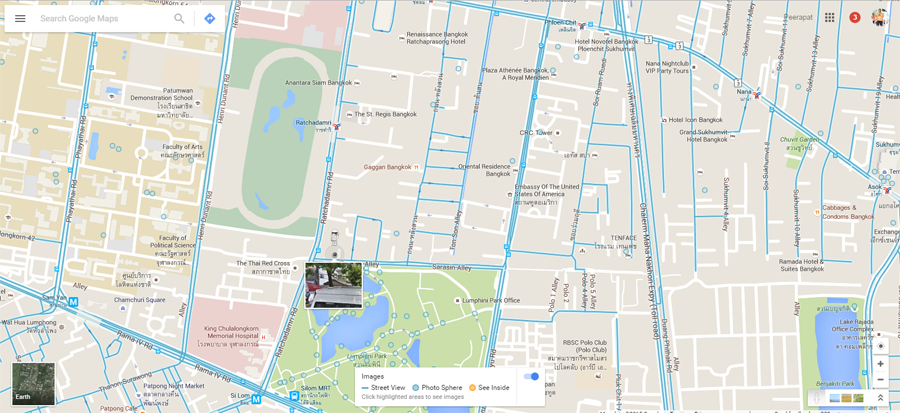The height and width of the screenshot is (413, 900).
Task: Open the last imagery thumbnail in the bottom strip
Action: 858,398
